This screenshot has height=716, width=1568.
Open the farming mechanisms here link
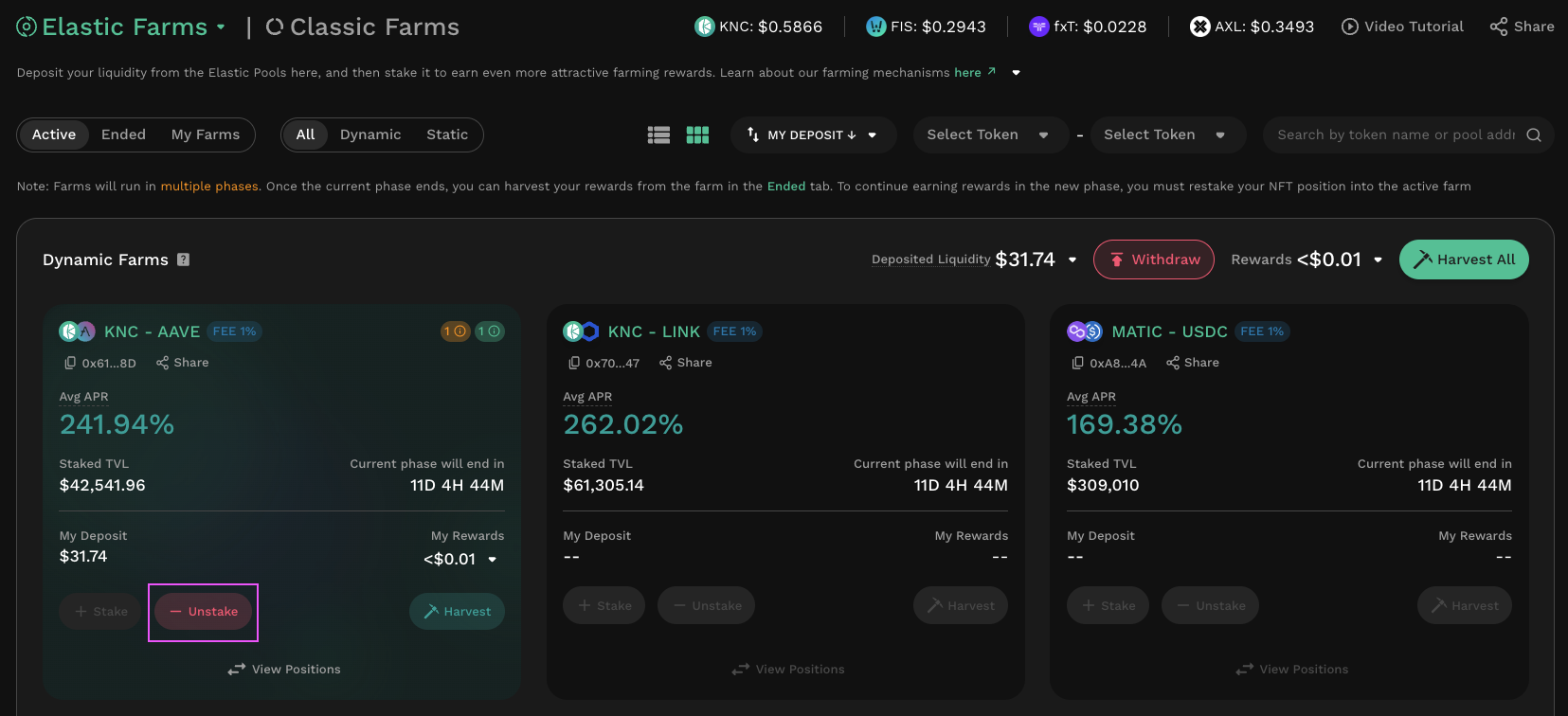pos(967,72)
